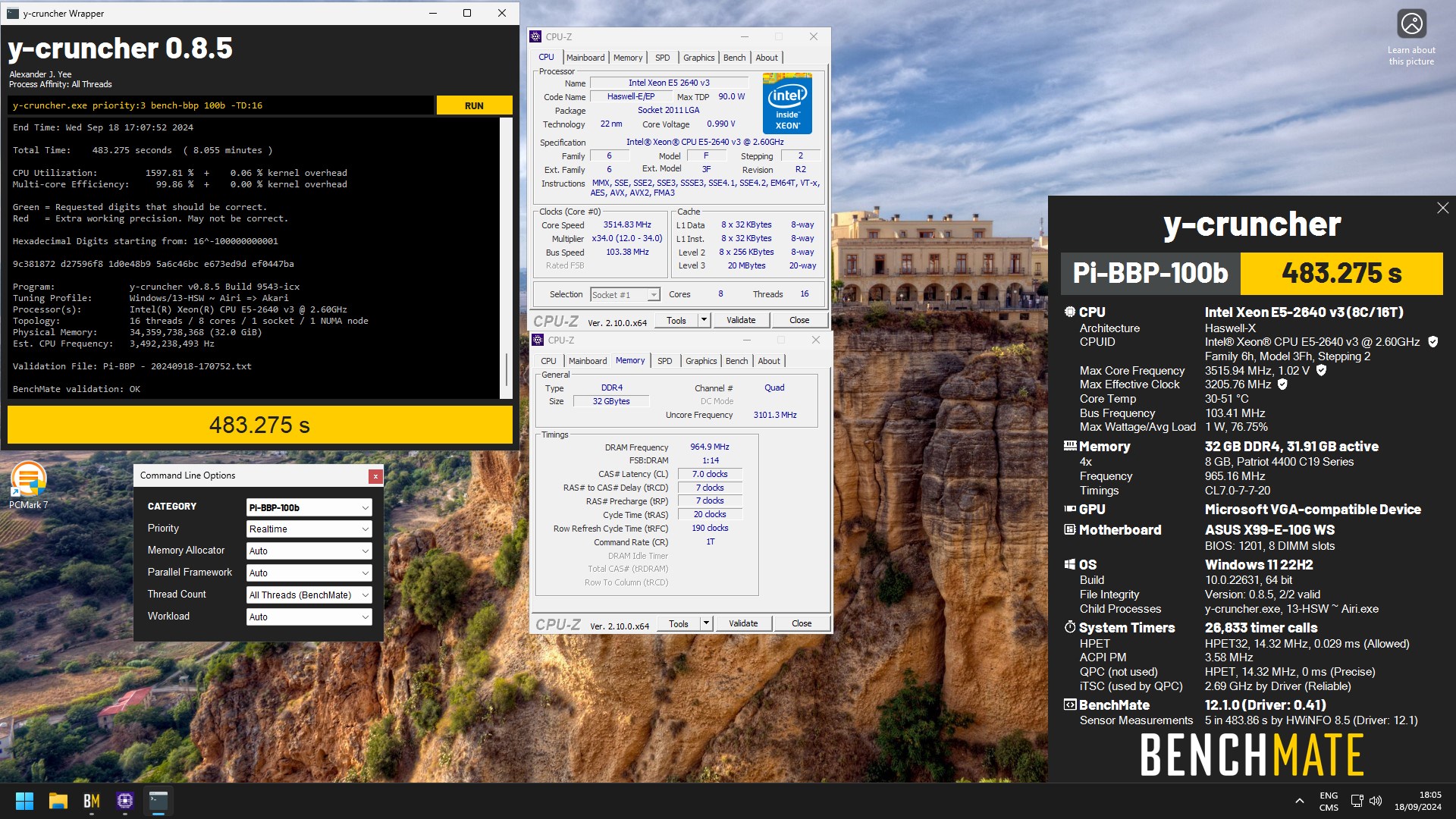Open SPD tab in lower CPU-Z window
Viewport: 1456px width, 819px height.
pyautogui.click(x=665, y=361)
